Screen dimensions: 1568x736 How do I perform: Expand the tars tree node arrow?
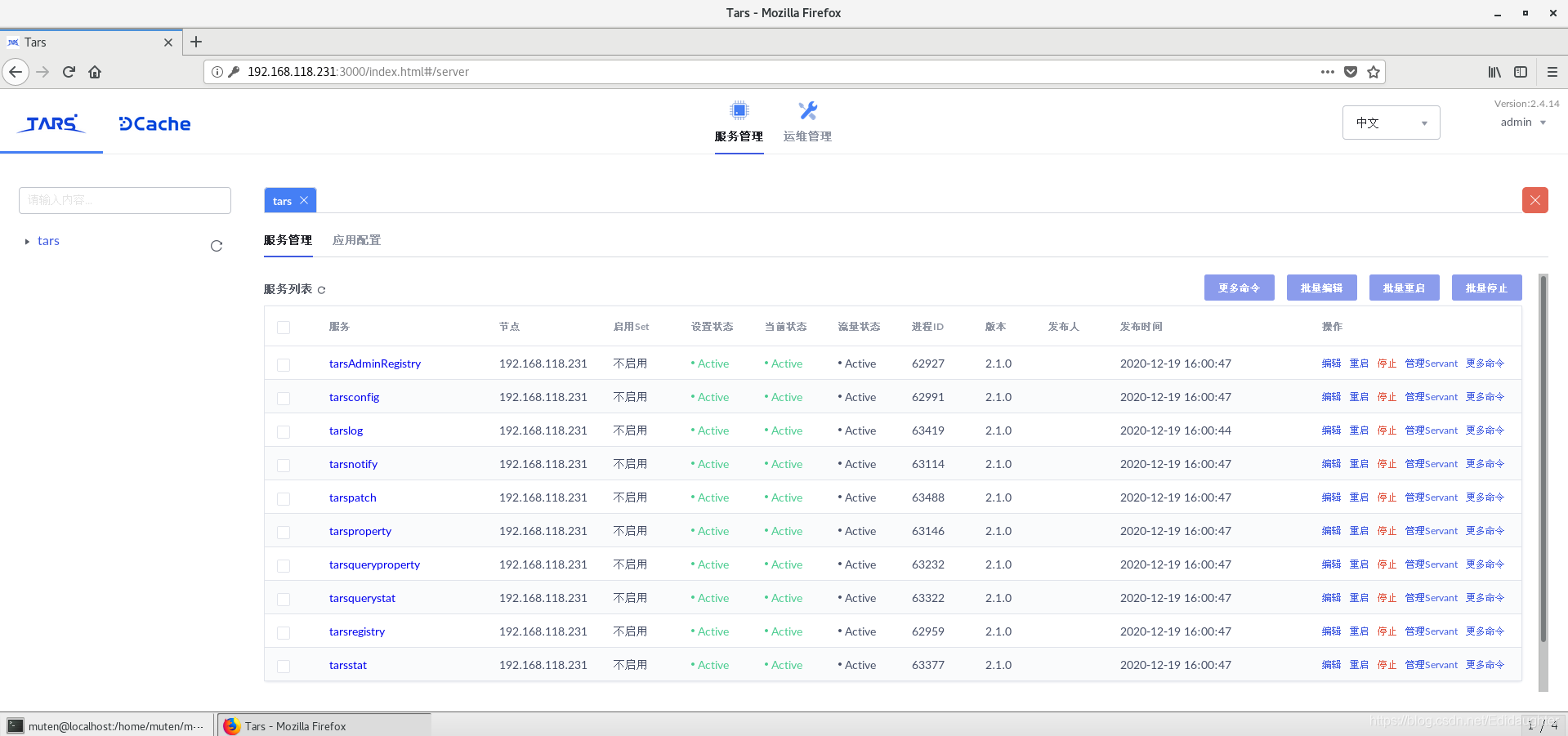click(x=27, y=242)
